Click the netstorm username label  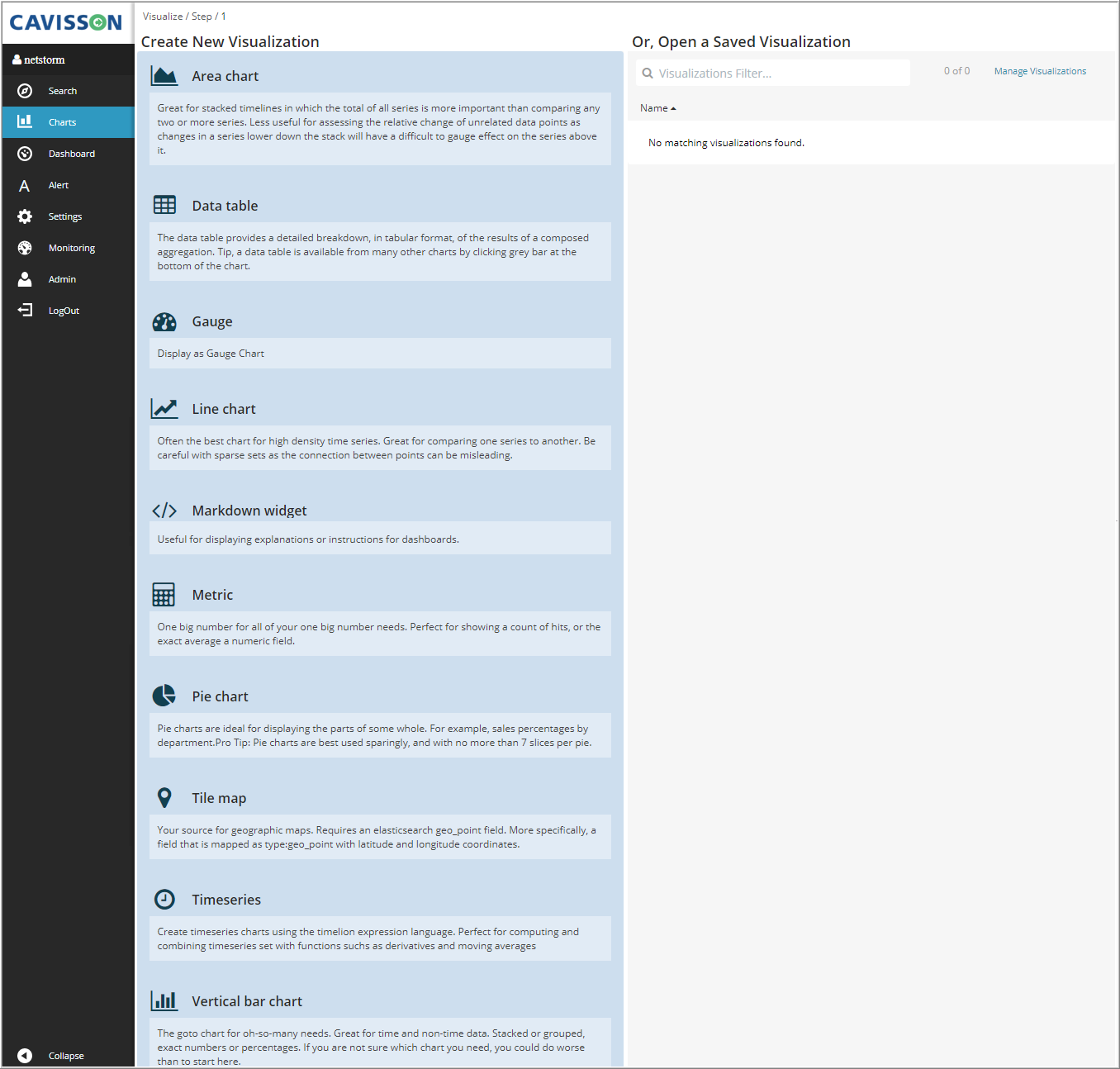point(45,59)
